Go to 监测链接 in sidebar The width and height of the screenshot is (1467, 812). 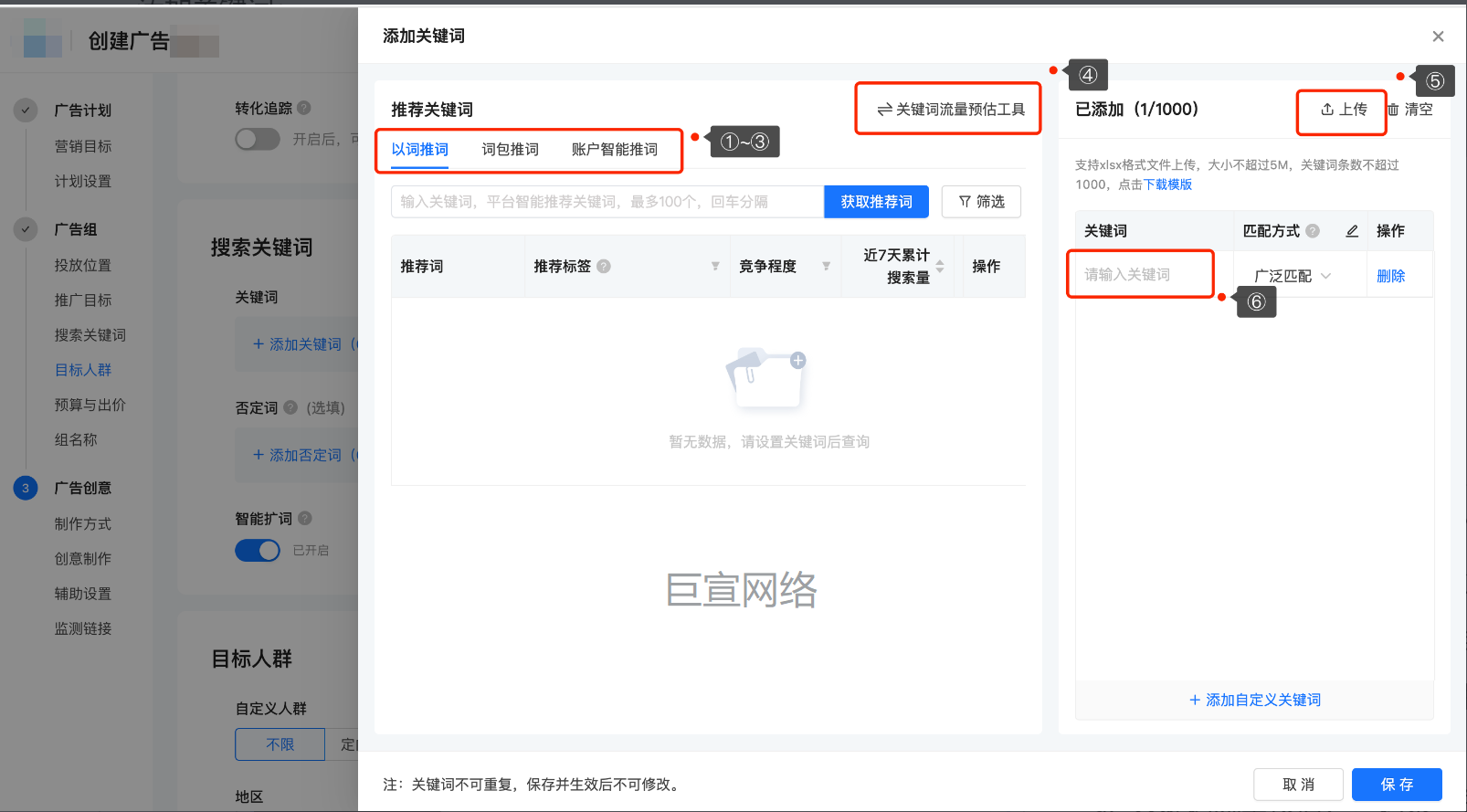83,628
